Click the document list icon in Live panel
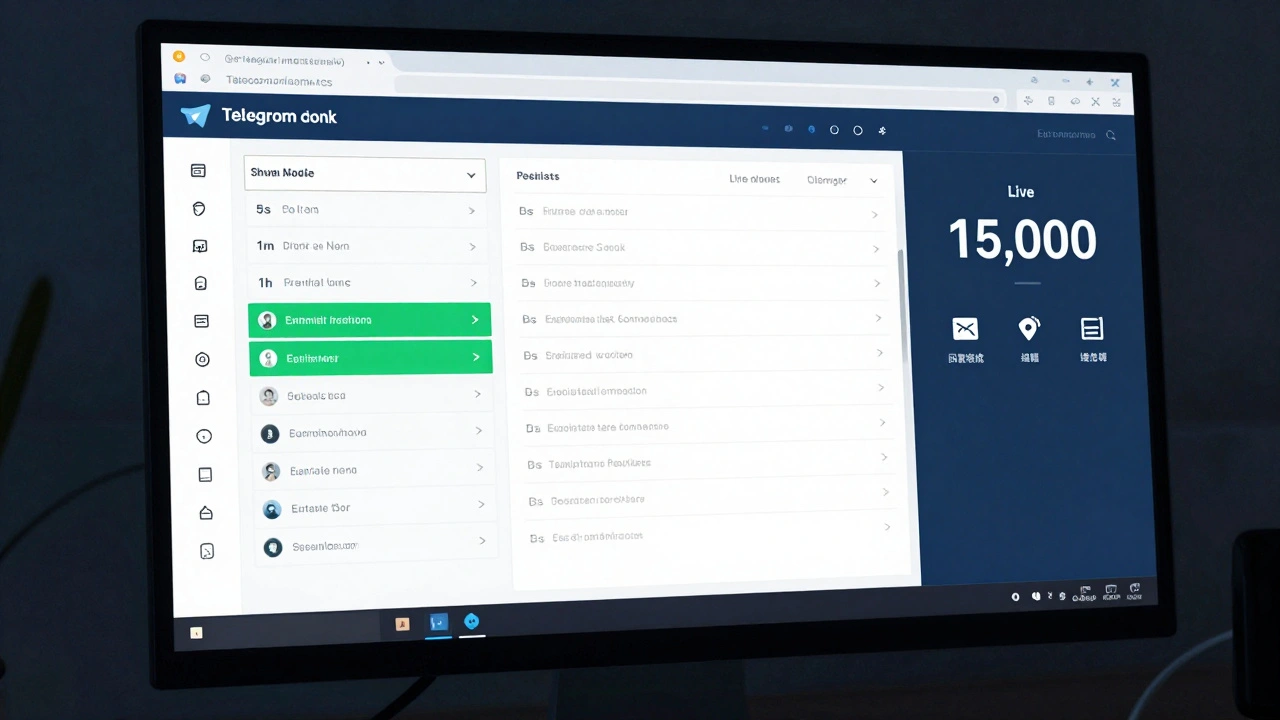This screenshot has height=720, width=1280. (x=1092, y=328)
